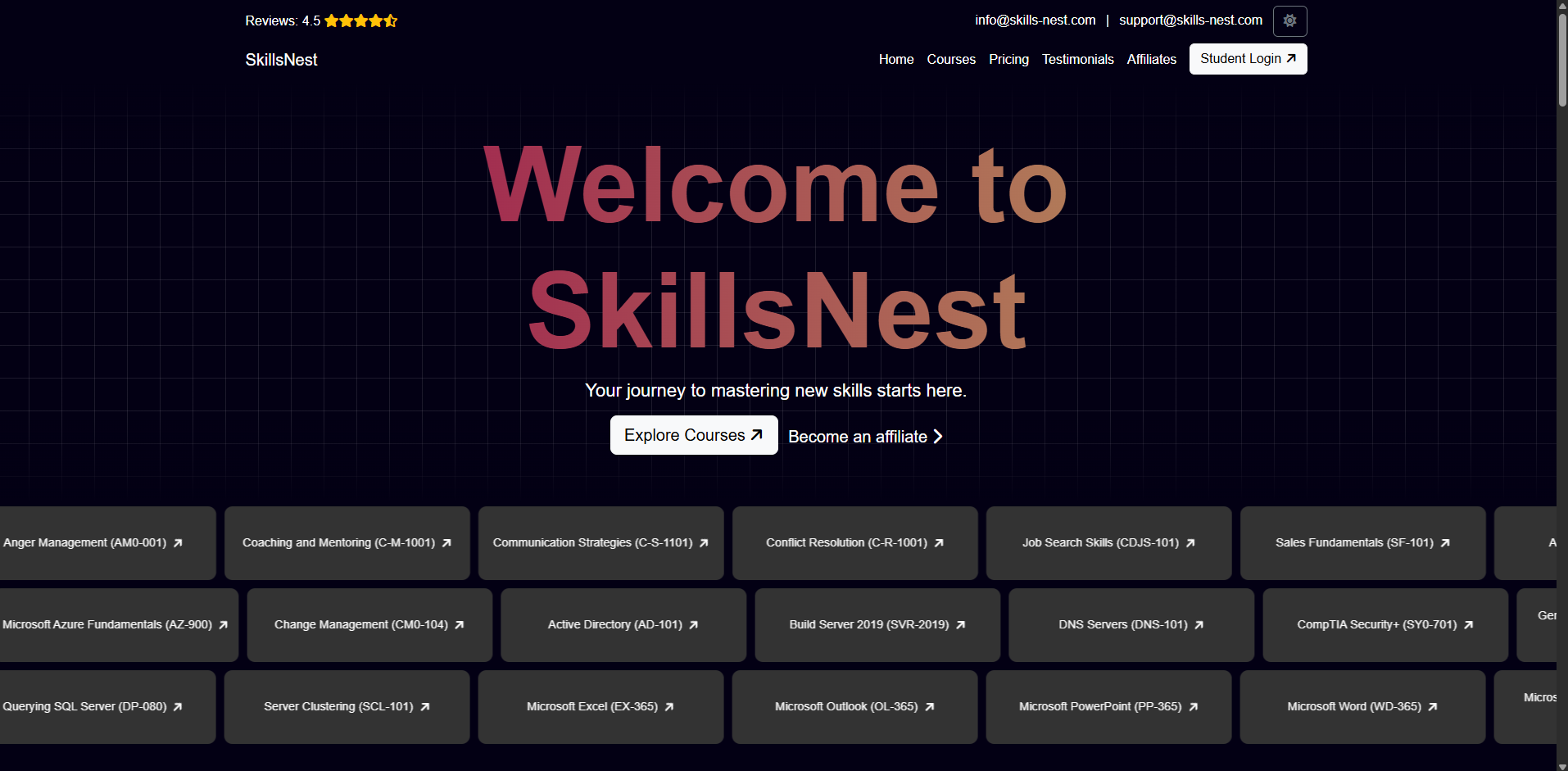1568x771 pixels.
Task: Open Active Directory (AD-101) course card
Action: [x=623, y=624]
